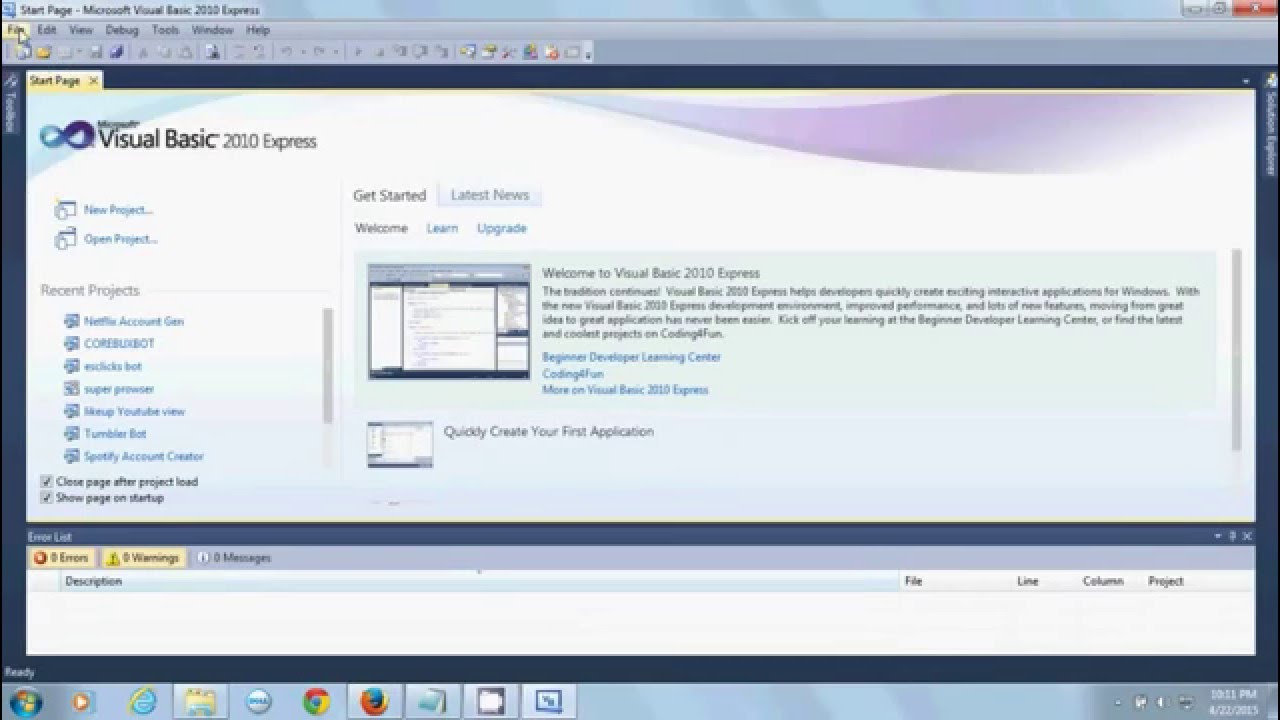Open Google Chrome from the taskbar
The image size is (1280, 720).
316,700
